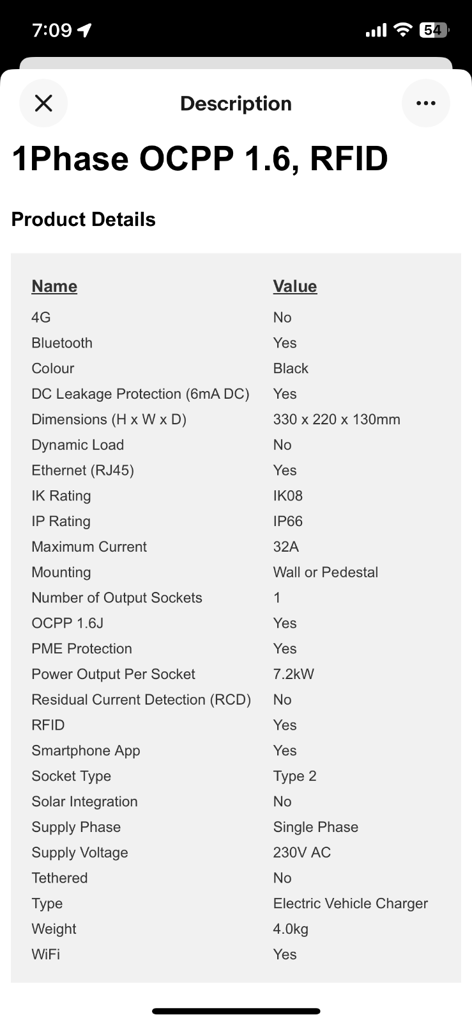This screenshot has width=472, height=1024.
Task: Tap the home indicator bar at bottom
Action: pyautogui.click(x=236, y=1011)
